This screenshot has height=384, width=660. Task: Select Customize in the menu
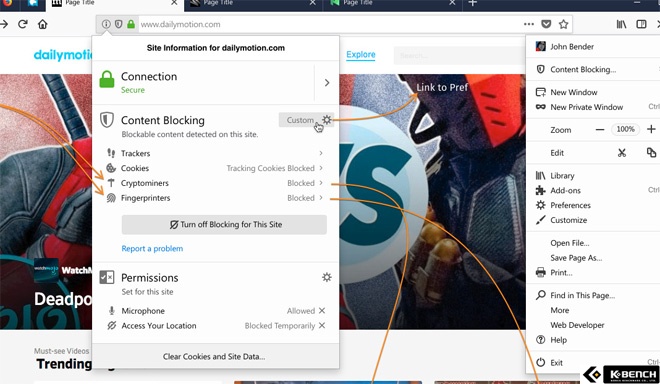click(x=593, y=220)
